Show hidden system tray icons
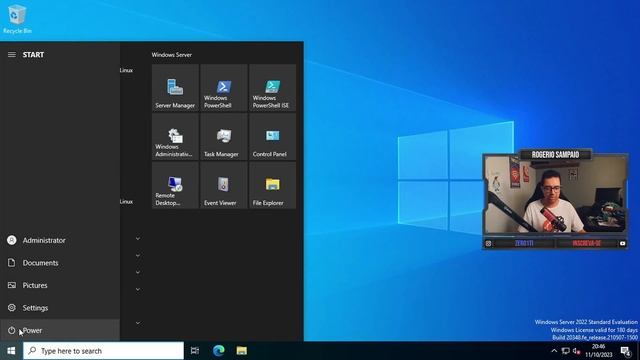Image resolution: width=640 pixels, height=360 pixels. [554, 351]
